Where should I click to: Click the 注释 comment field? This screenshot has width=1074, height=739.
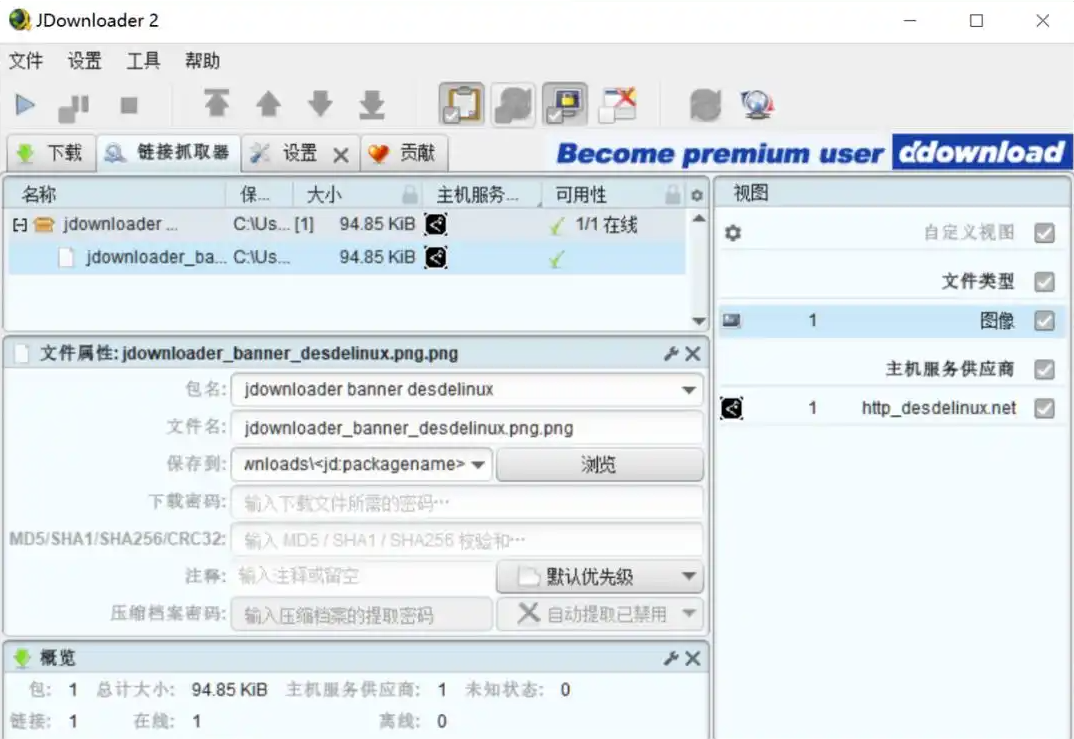362,576
